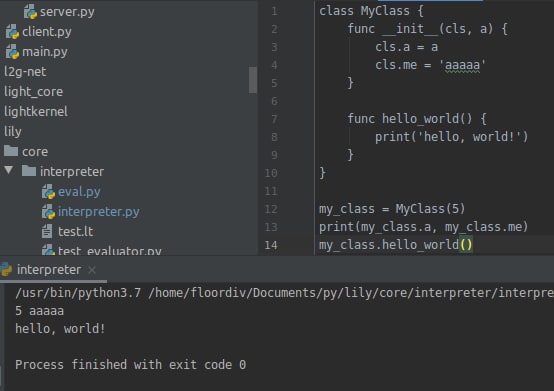Screen dimensions: 554x391
Task: Select the l2g-net project entry
Action: [x=25, y=72]
